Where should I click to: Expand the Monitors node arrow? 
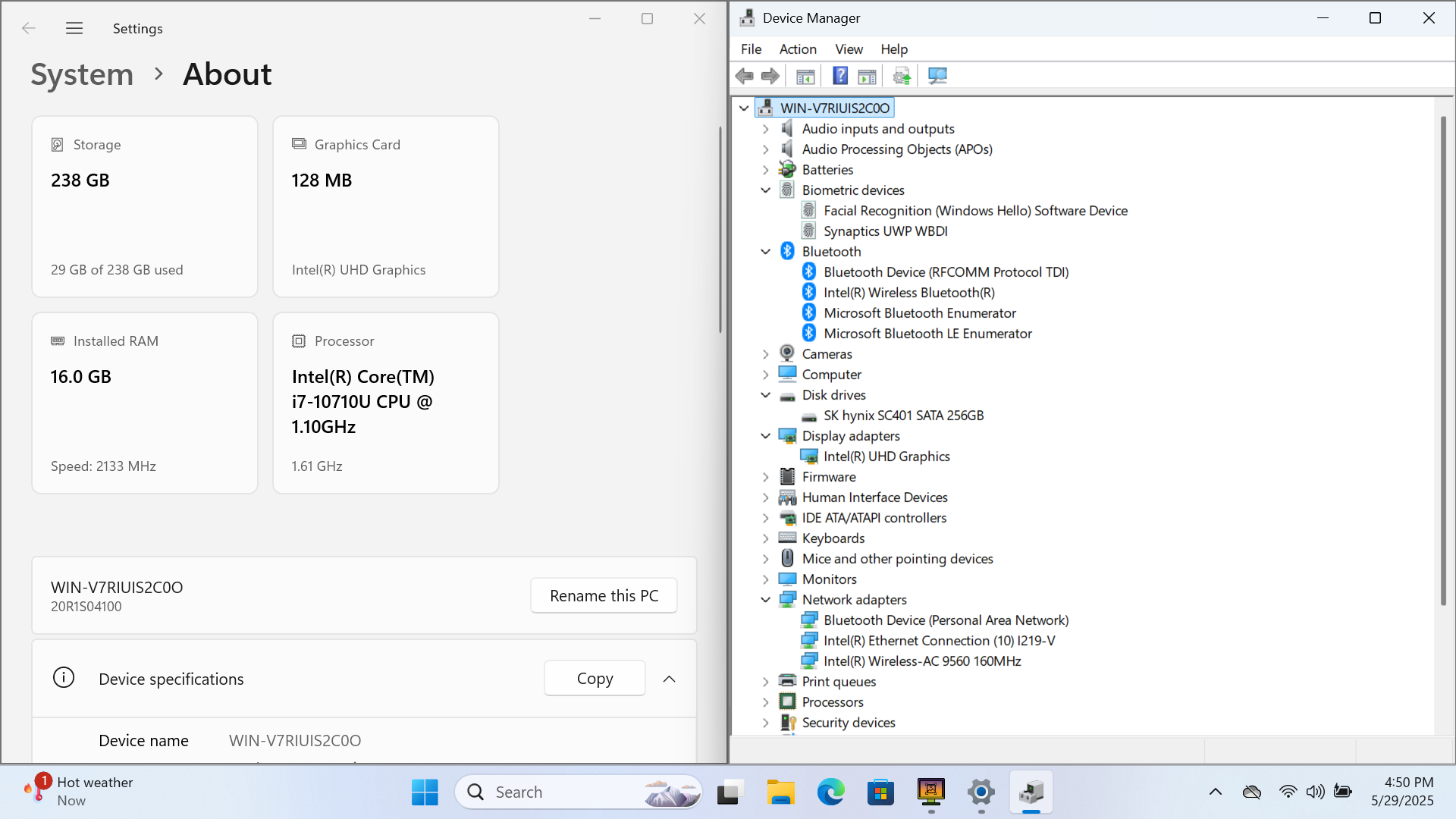pos(765,579)
